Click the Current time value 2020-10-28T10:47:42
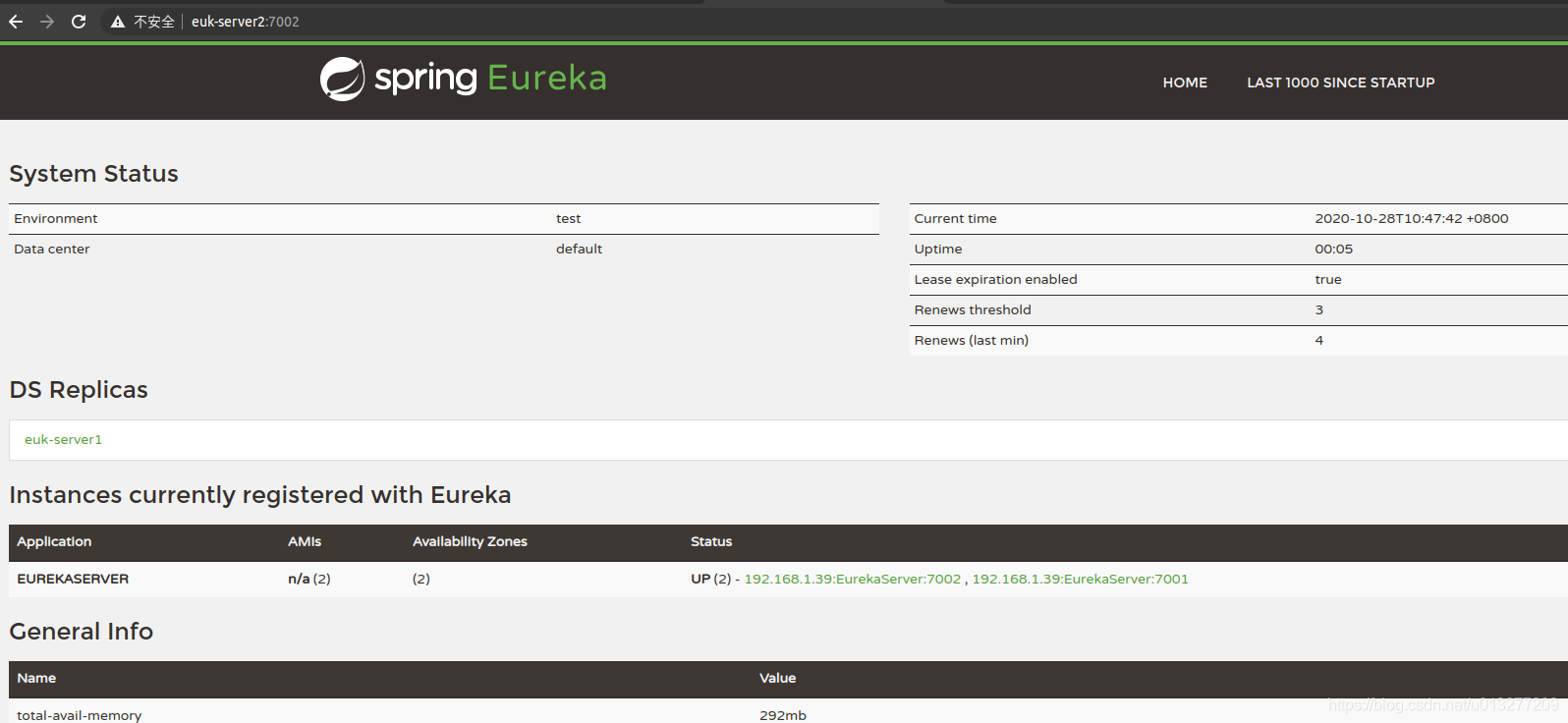 tap(1411, 219)
